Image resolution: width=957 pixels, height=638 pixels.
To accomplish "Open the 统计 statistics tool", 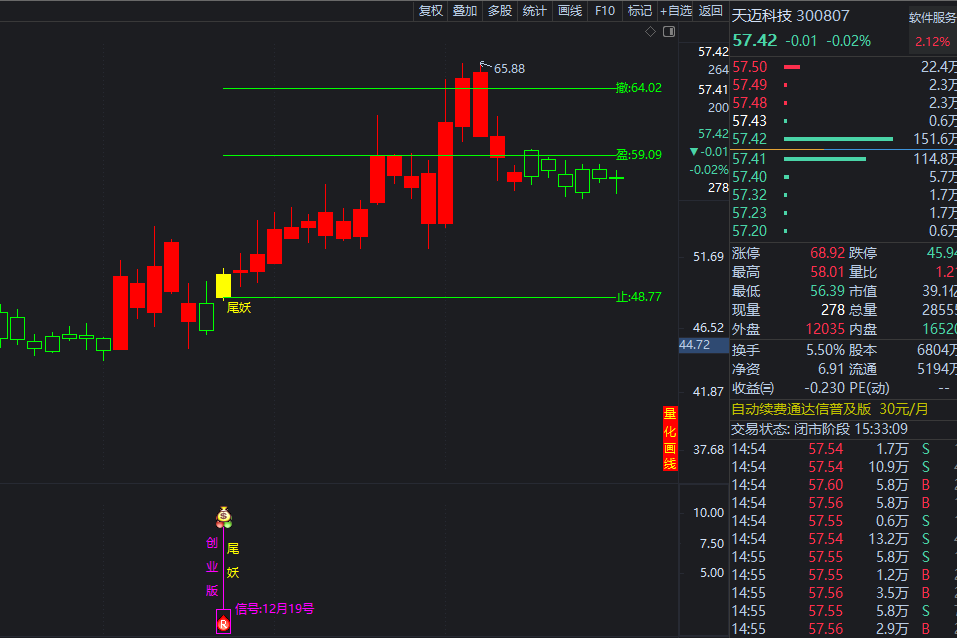I will 535,11.
